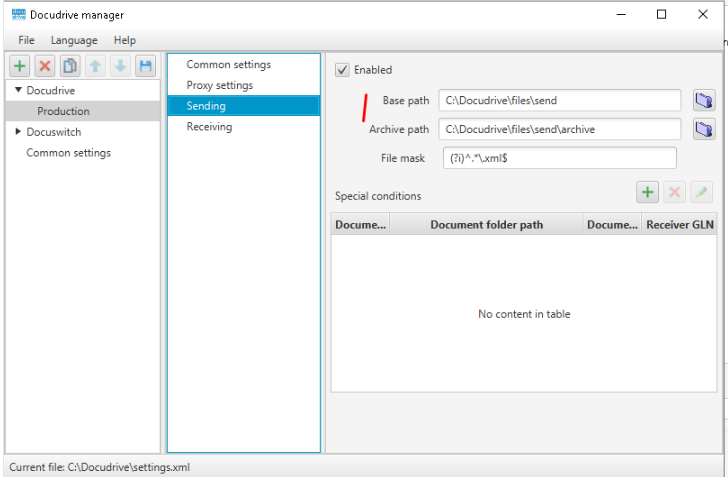
Task: Select the Sending section
Action: [244, 106]
